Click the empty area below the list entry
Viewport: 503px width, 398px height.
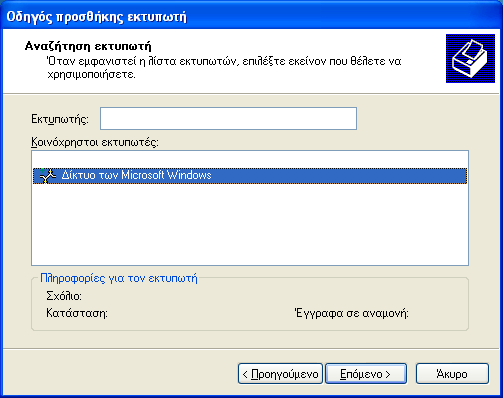pos(250,223)
